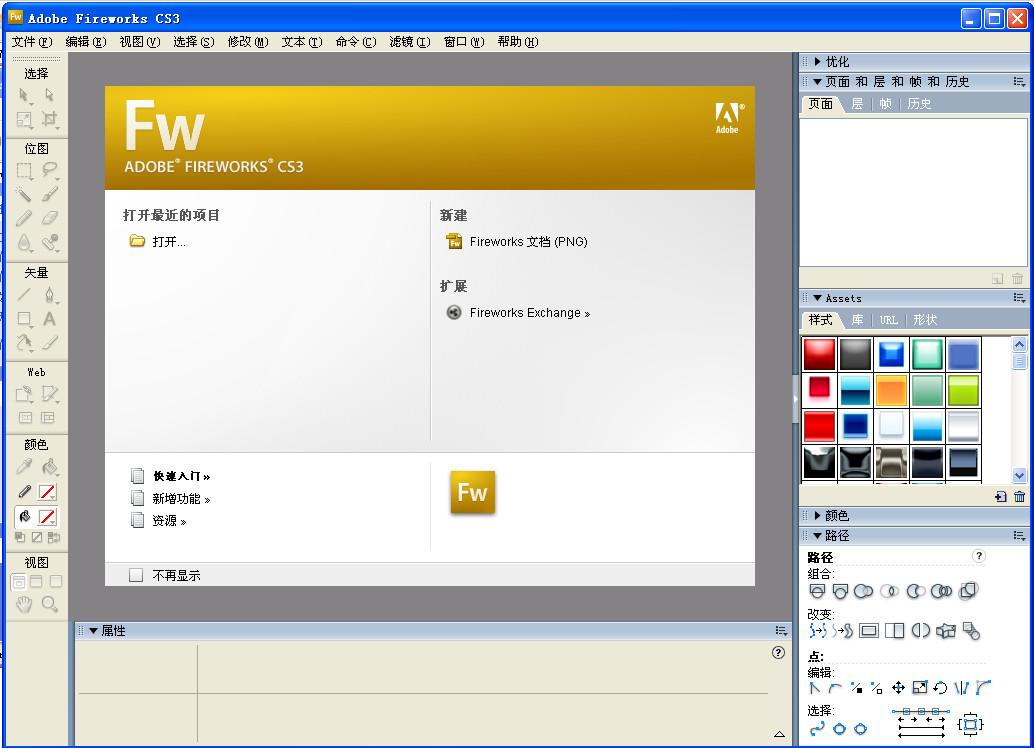
Task: Select the Pointer tool
Action: [x=24, y=96]
